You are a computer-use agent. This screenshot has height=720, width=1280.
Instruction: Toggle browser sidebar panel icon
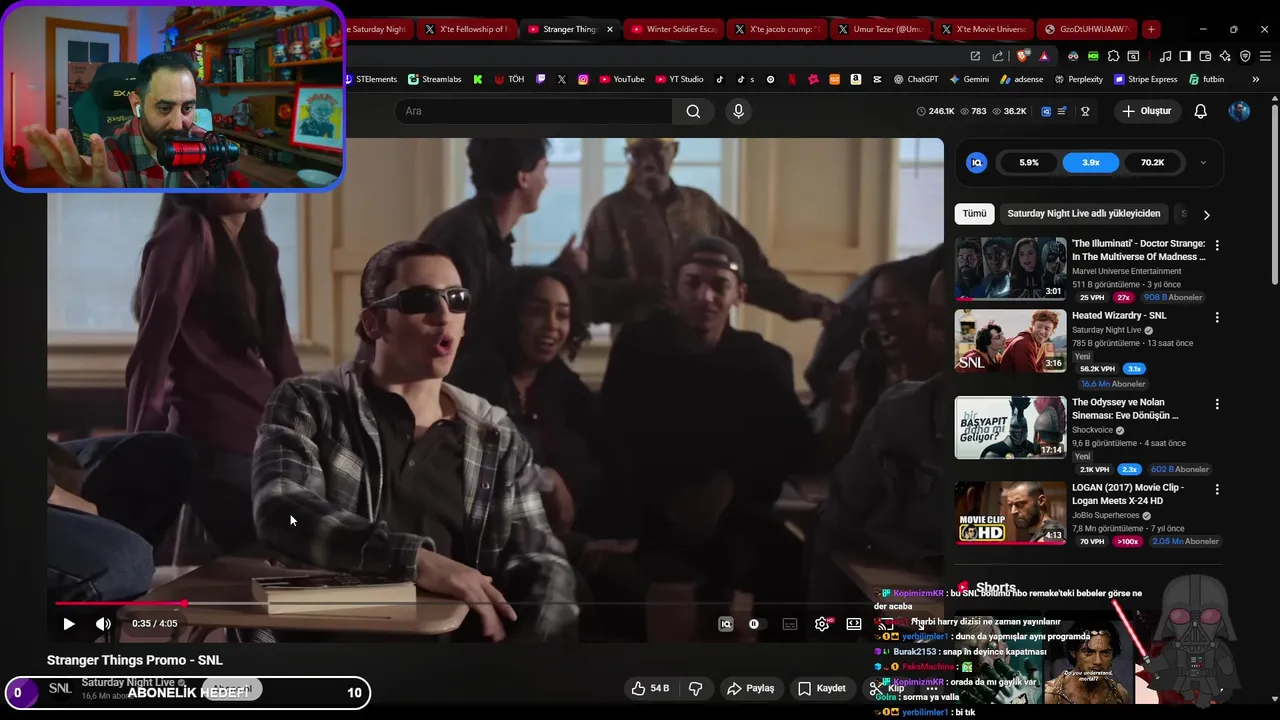point(1185,56)
